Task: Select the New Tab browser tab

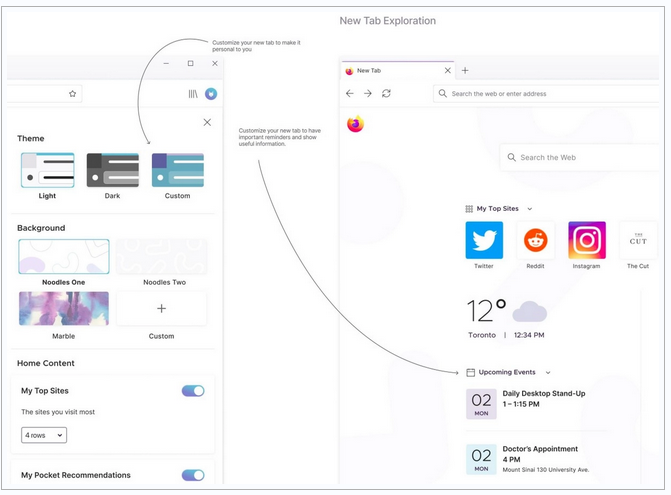Action: (398, 70)
